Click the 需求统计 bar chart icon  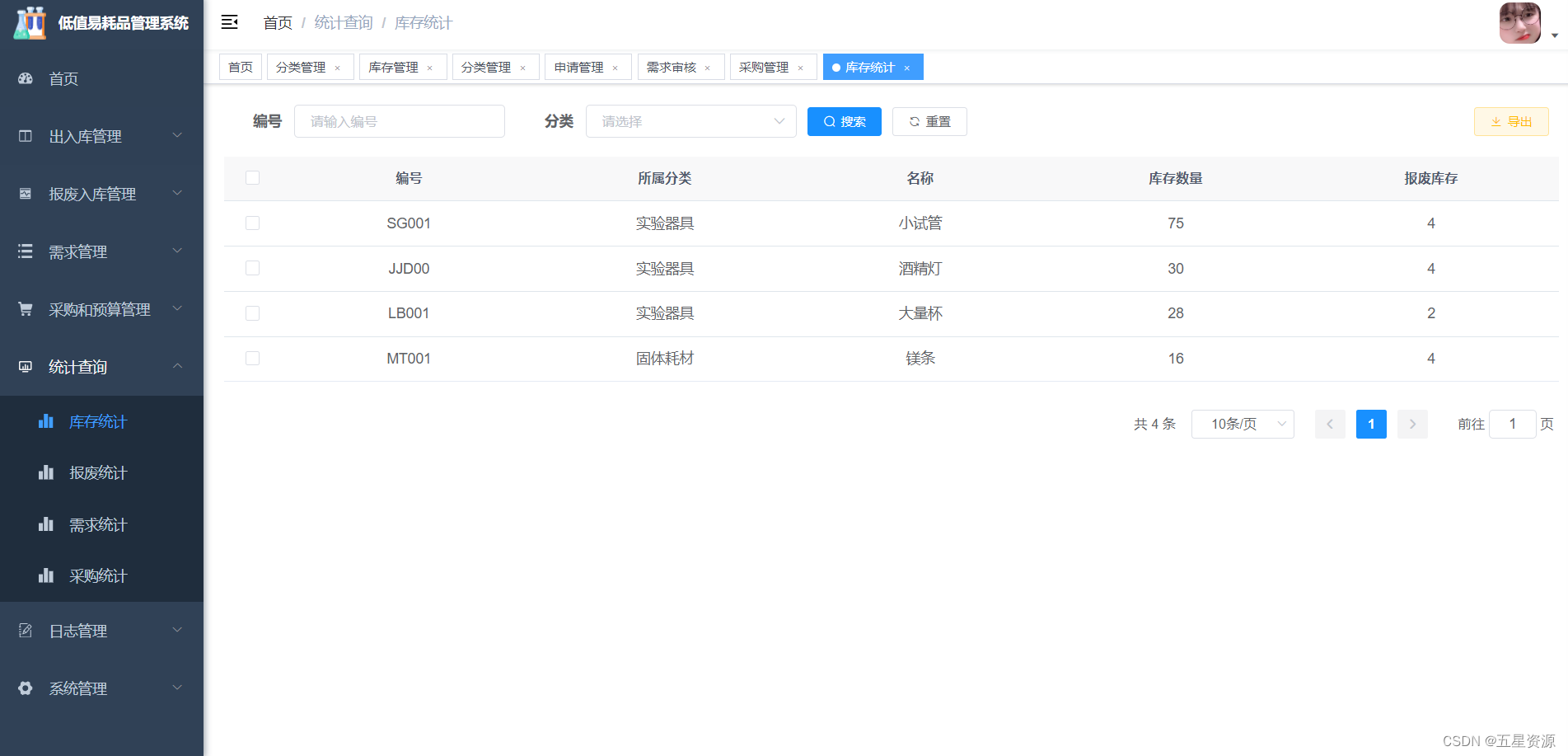click(46, 524)
